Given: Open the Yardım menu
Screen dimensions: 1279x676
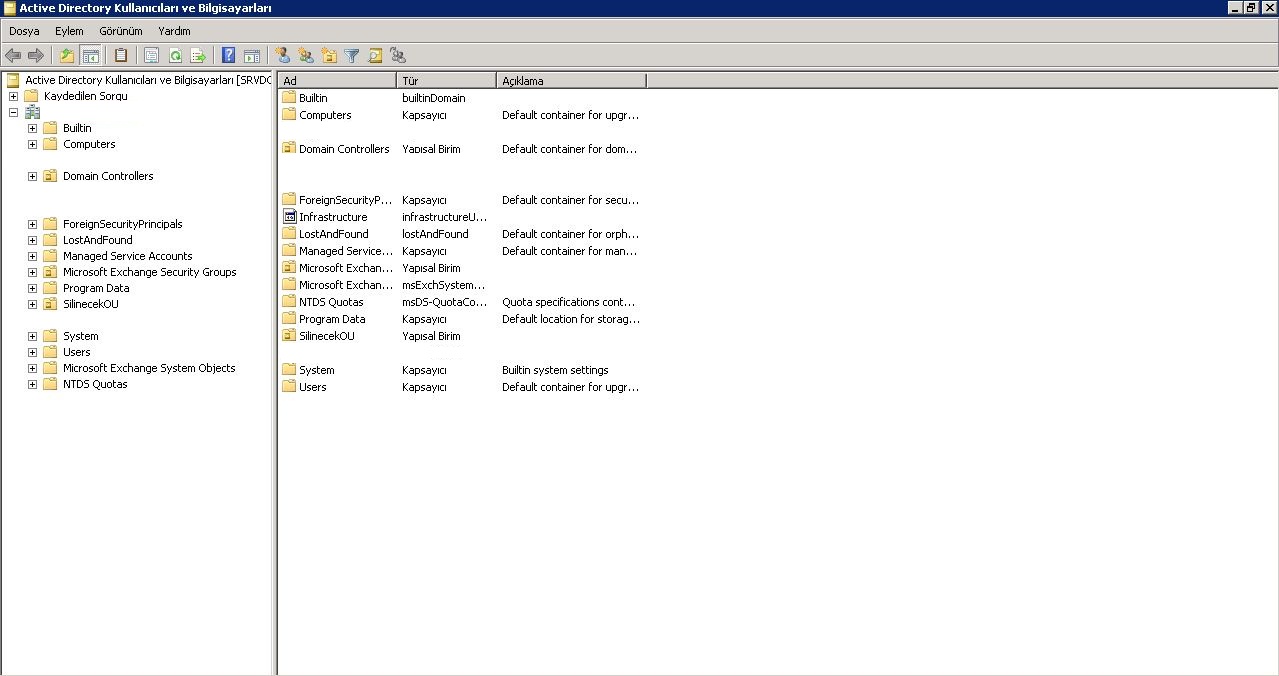Looking at the screenshot, I should (x=174, y=31).
